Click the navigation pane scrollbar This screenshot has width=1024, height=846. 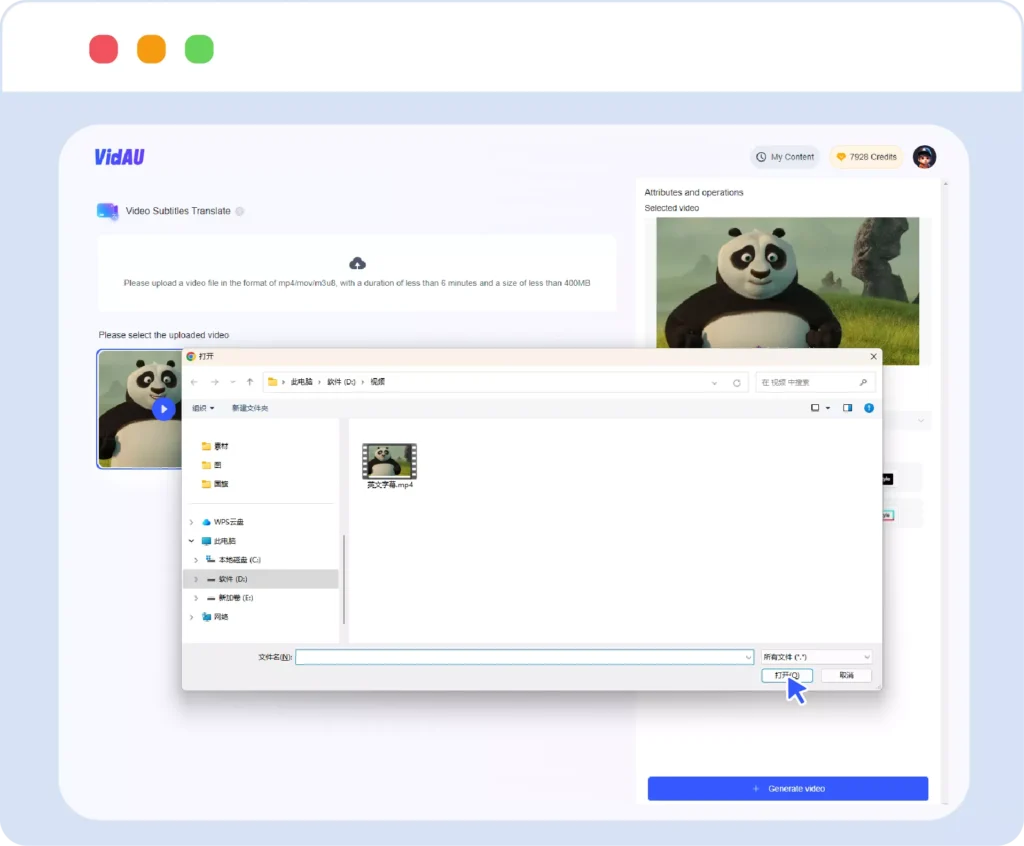point(344,579)
